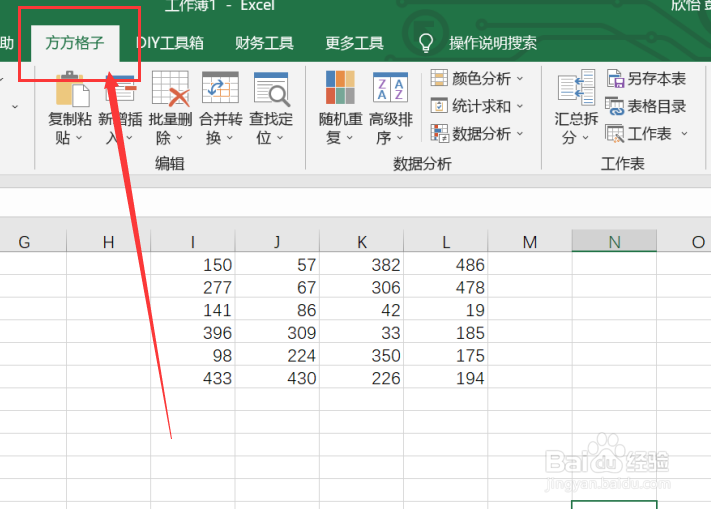The height and width of the screenshot is (509, 711).
Task: Click the 颜色分析 button label
Action: coord(481,78)
